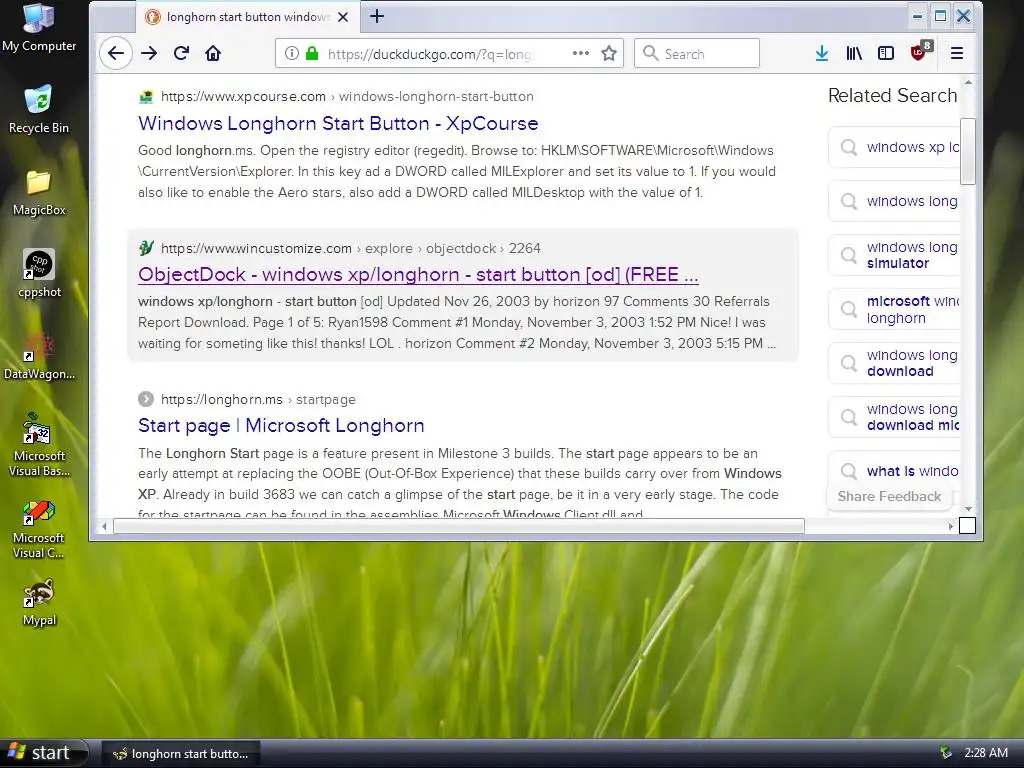Close the longhorn start button tab

[343, 17]
